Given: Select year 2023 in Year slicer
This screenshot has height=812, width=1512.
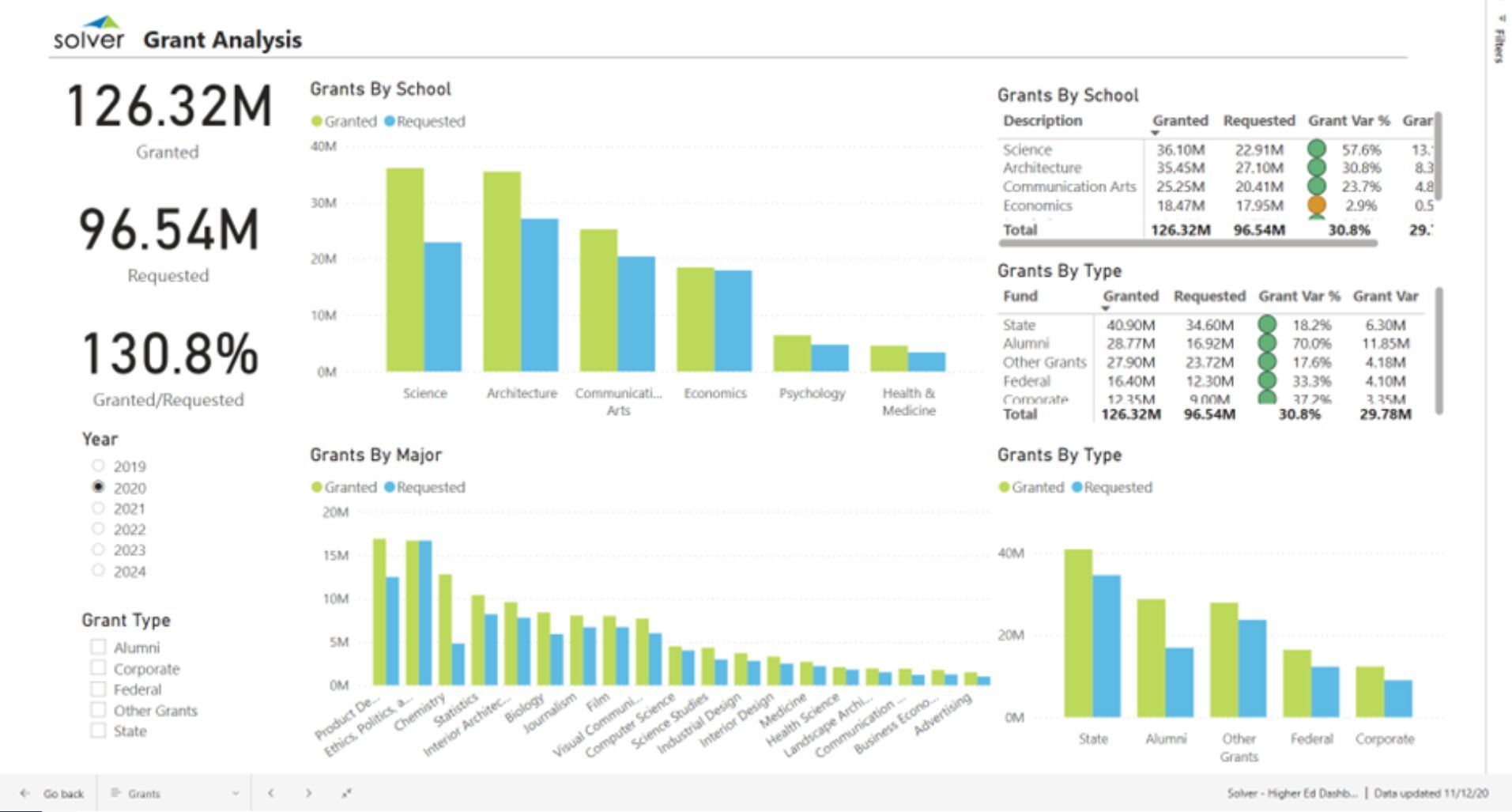Looking at the screenshot, I should [99, 550].
